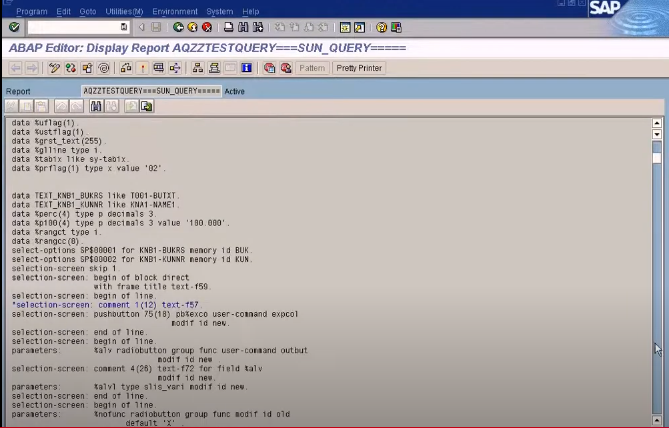Click the Create Shortcut icon
The width and height of the screenshot is (669, 428).
(x=359, y=27)
